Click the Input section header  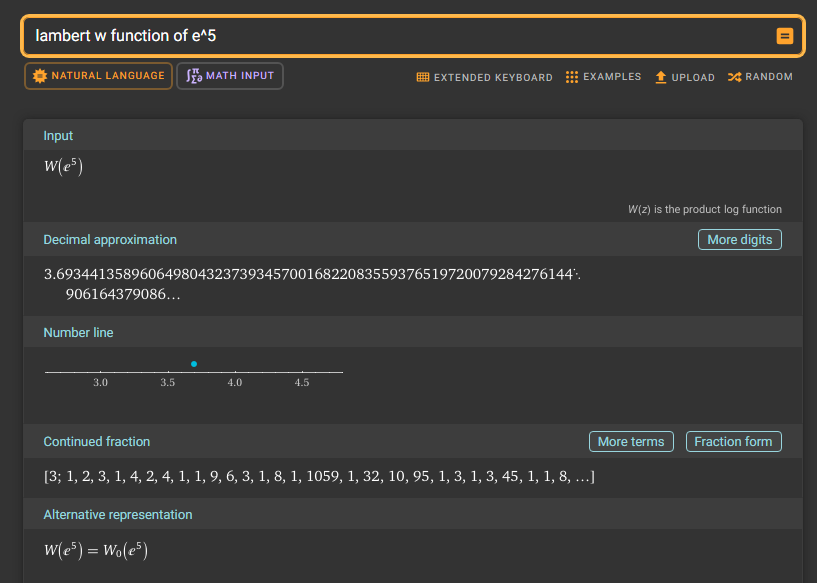point(58,136)
